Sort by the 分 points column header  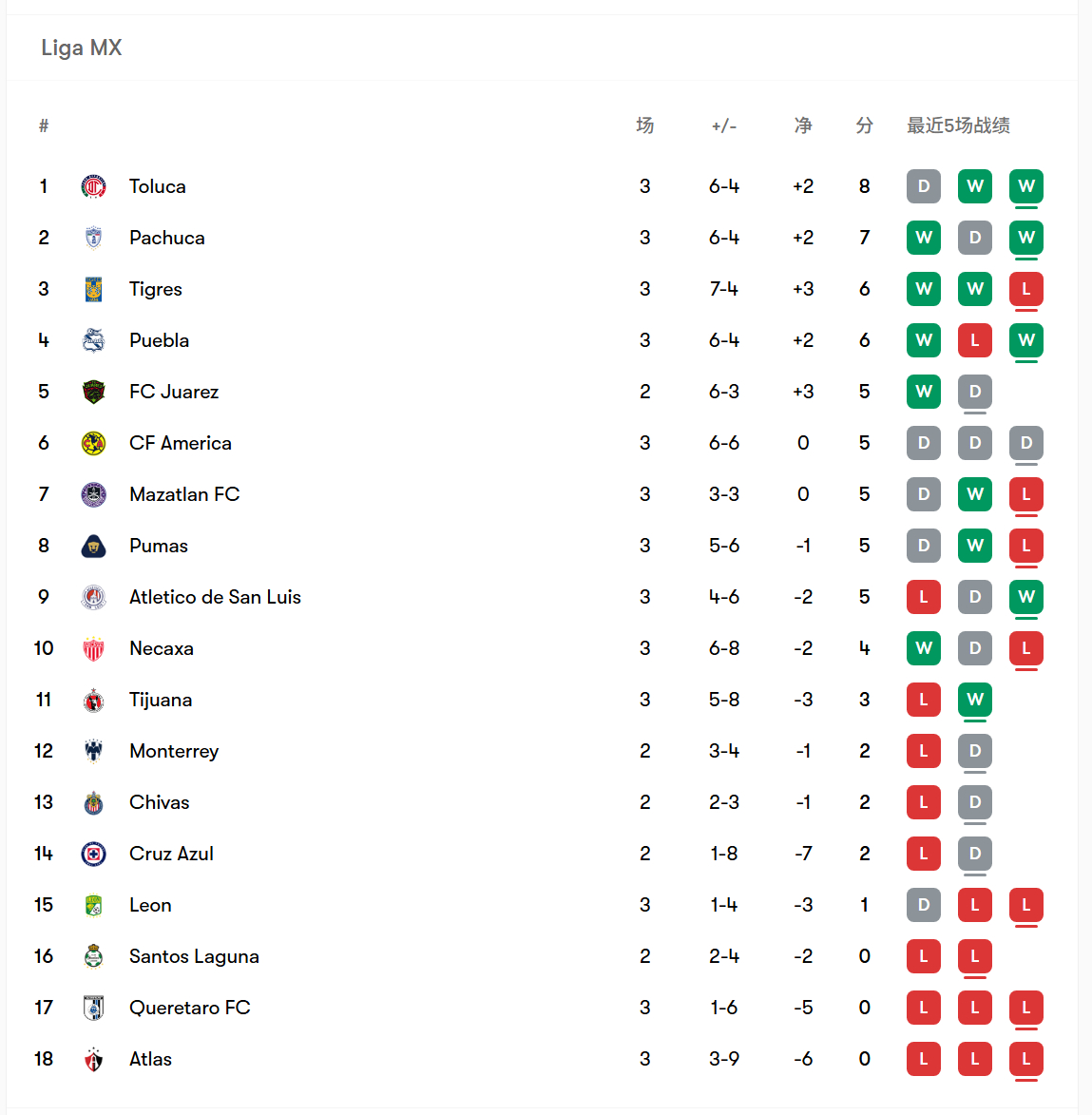[x=865, y=125]
